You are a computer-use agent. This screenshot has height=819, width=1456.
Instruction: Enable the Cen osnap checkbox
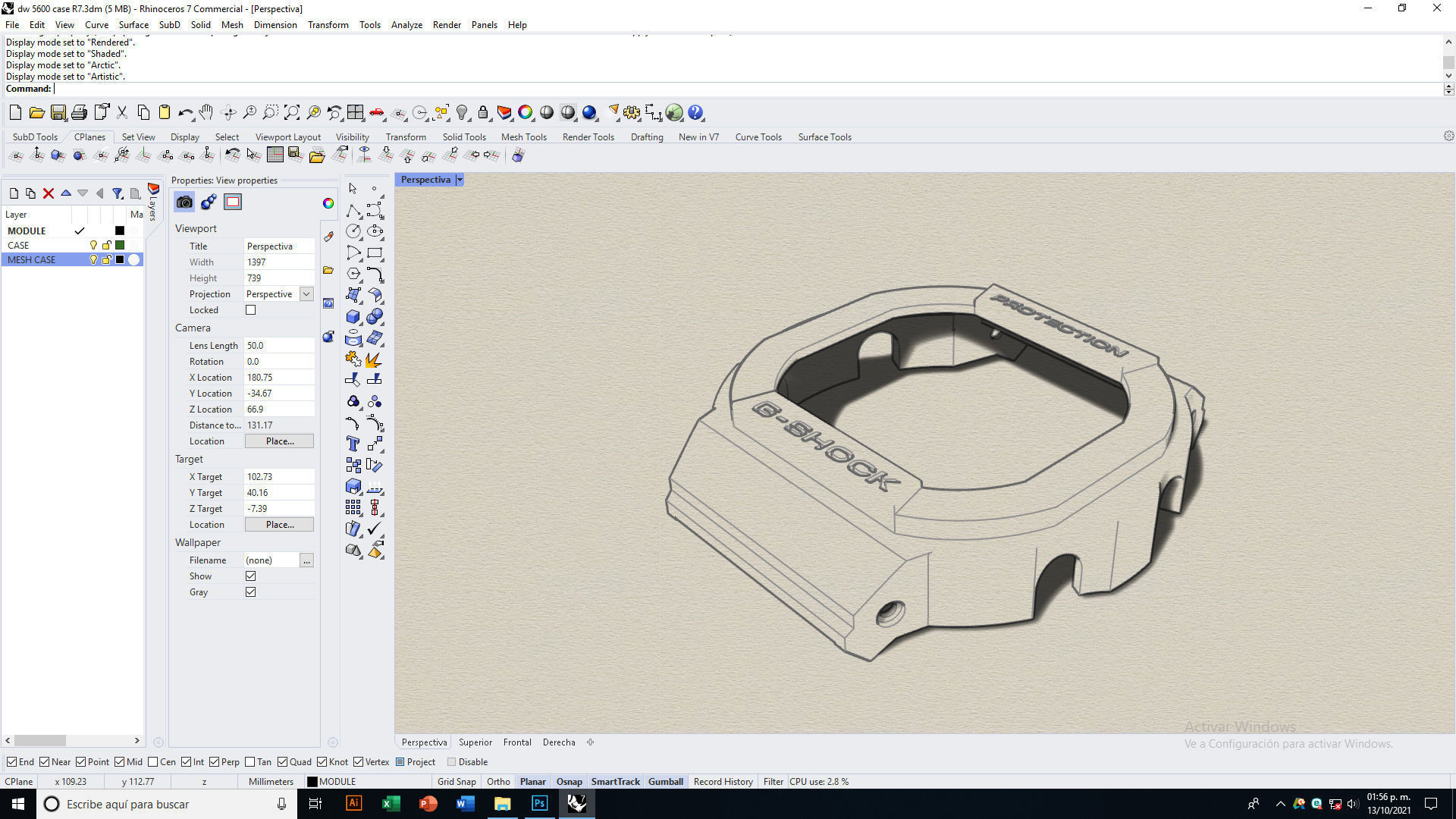153,762
